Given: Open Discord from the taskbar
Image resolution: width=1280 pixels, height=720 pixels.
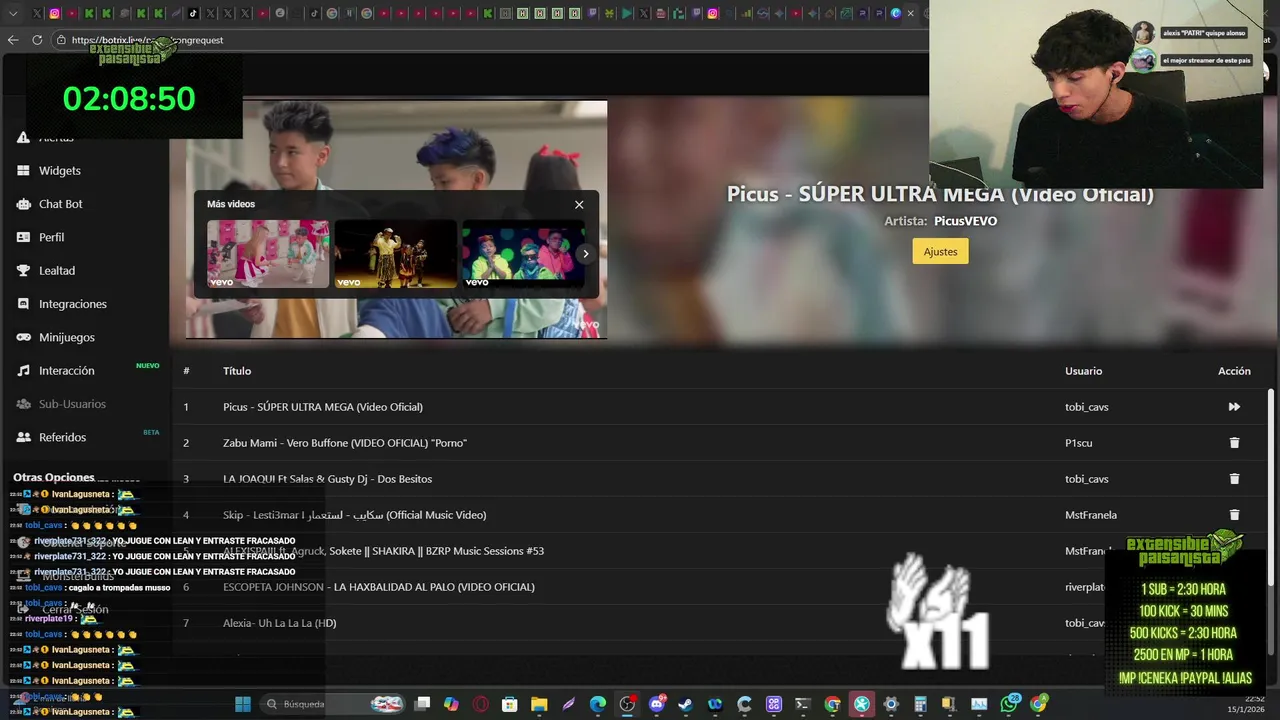Looking at the screenshot, I should point(656,704).
